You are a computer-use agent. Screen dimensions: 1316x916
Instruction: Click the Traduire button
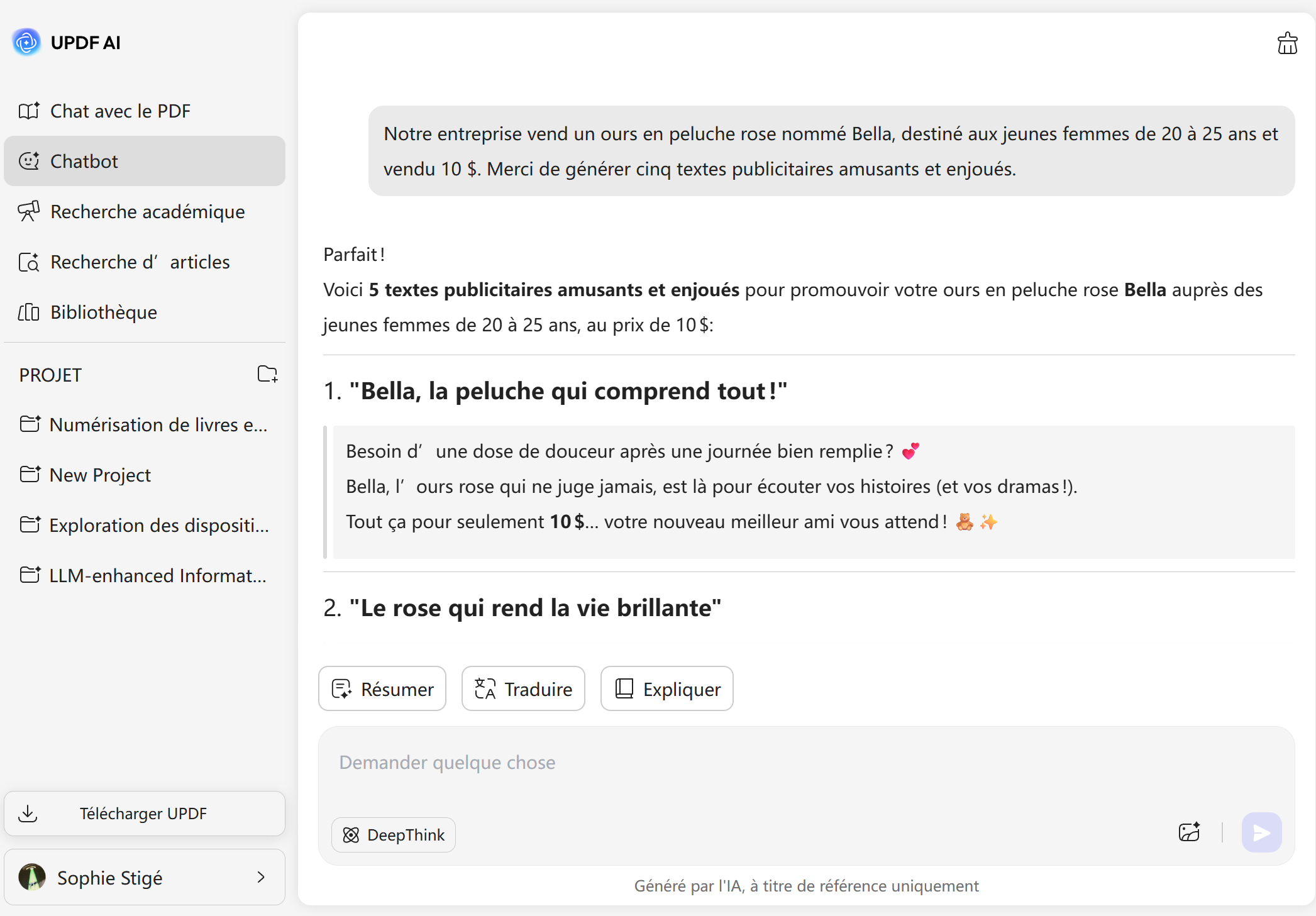tap(523, 689)
